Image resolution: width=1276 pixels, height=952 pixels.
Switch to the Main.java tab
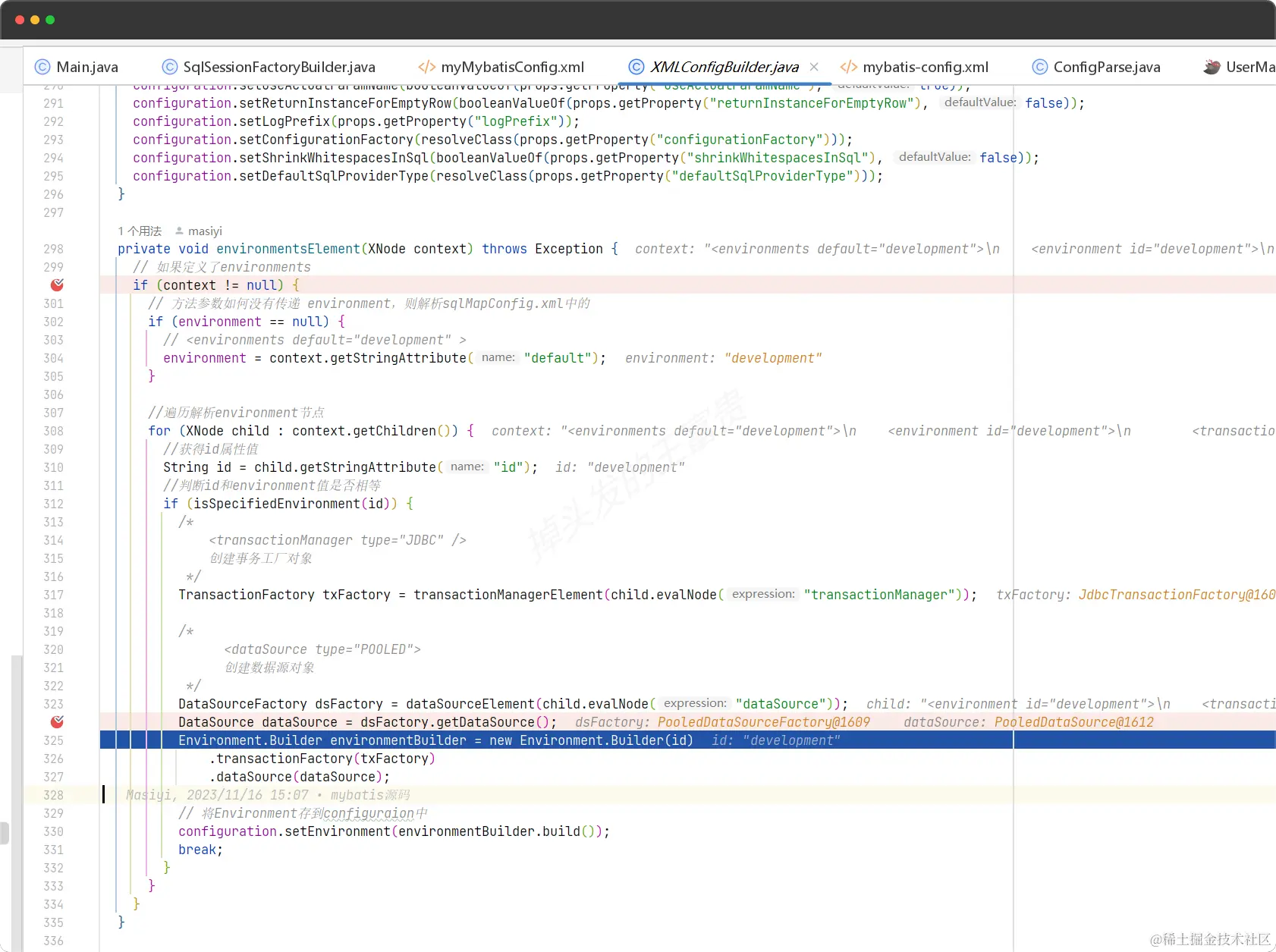coord(77,67)
